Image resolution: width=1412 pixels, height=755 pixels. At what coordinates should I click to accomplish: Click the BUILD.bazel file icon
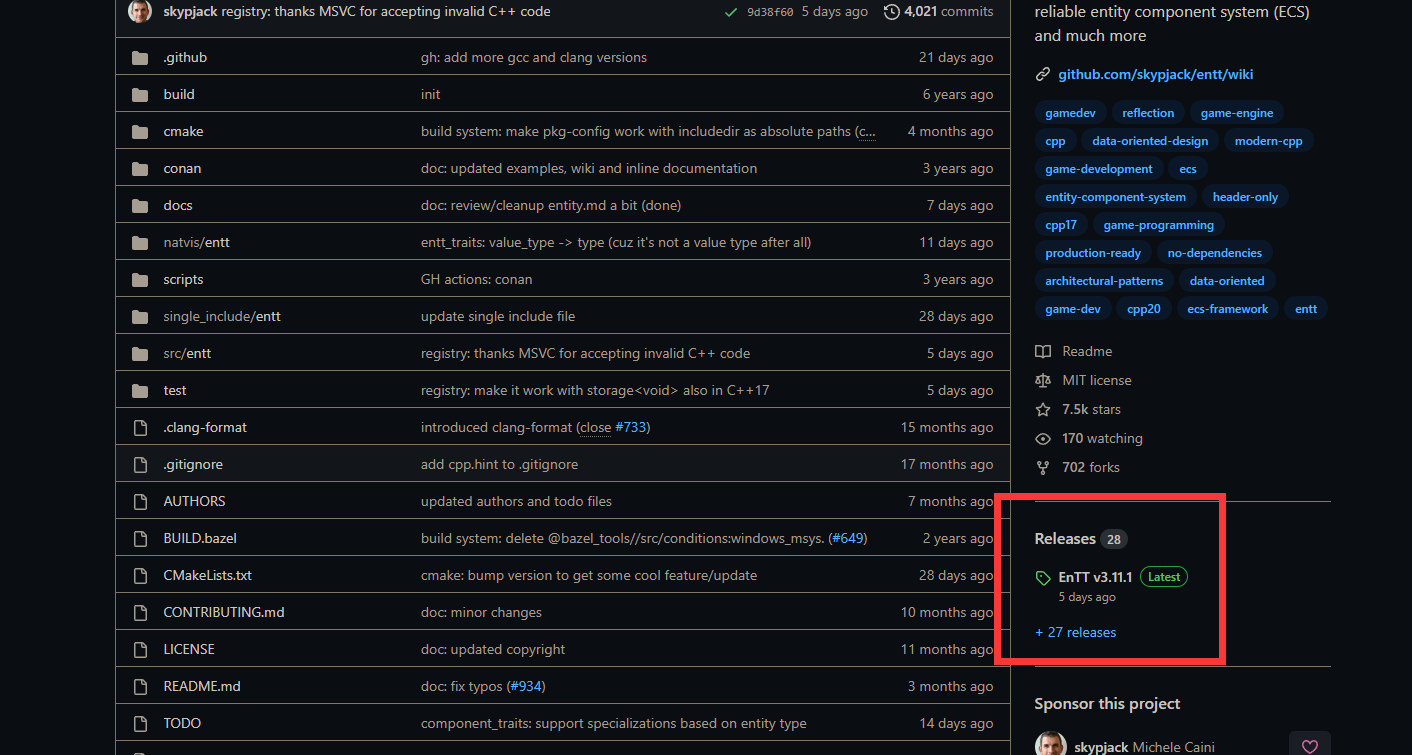point(140,538)
